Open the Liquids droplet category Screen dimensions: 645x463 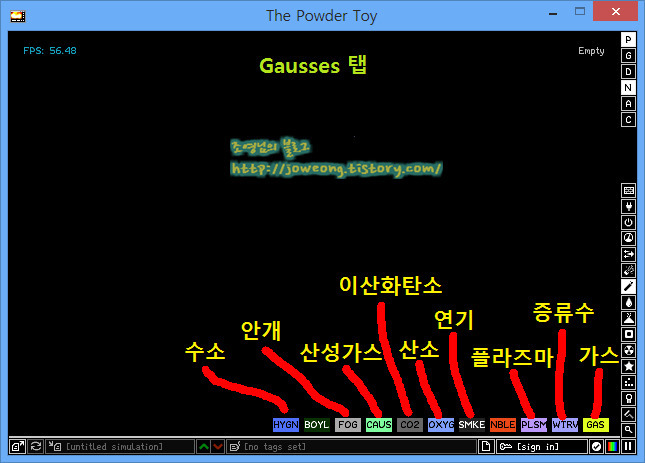tap(628, 303)
